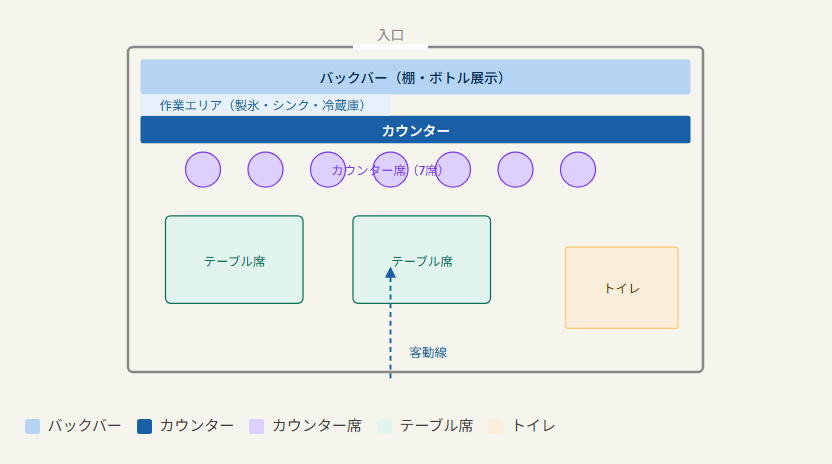Click the second counter seat circle from left
832x464 pixels.
pos(265,169)
